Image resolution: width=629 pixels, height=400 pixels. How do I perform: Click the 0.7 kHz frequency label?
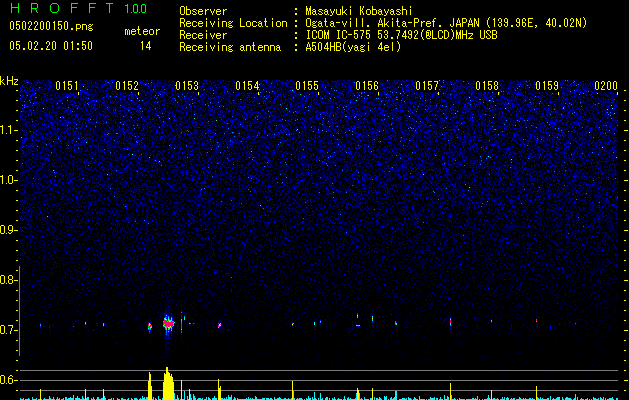tap(7, 330)
